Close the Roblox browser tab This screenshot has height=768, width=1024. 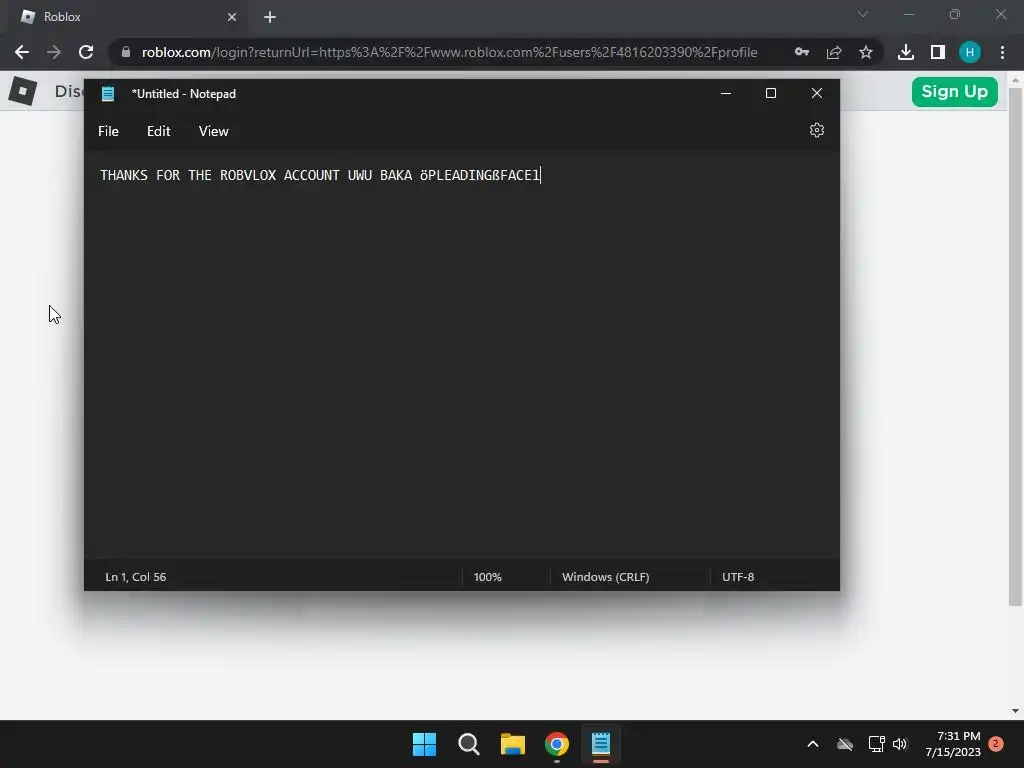[x=232, y=17]
